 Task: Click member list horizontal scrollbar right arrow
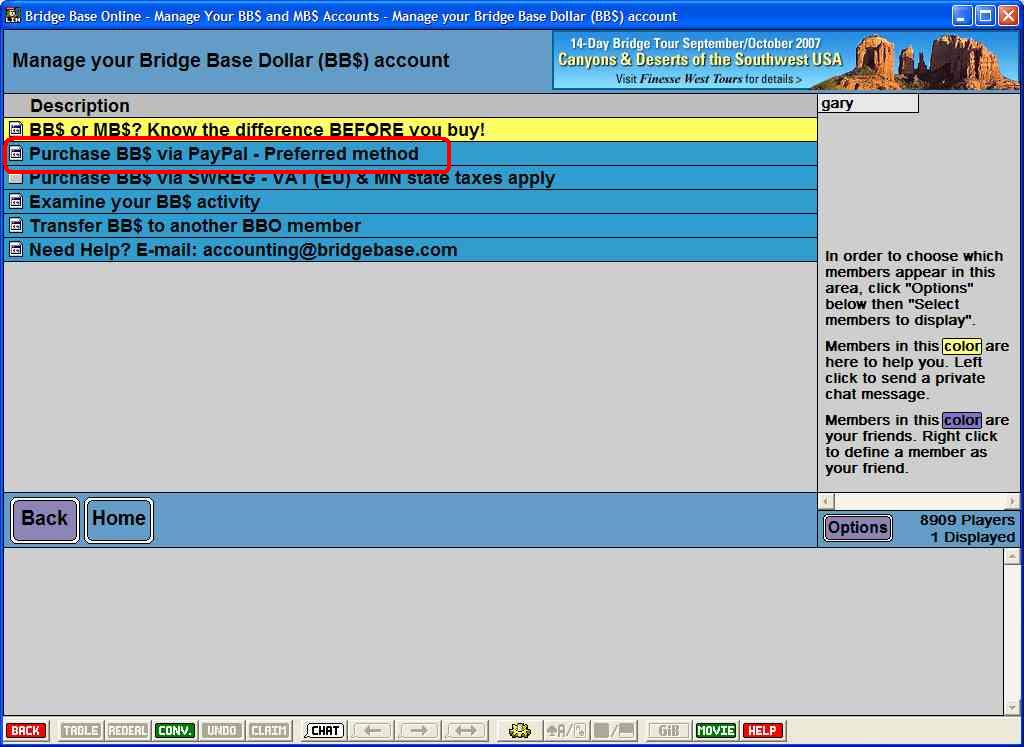tap(1012, 501)
